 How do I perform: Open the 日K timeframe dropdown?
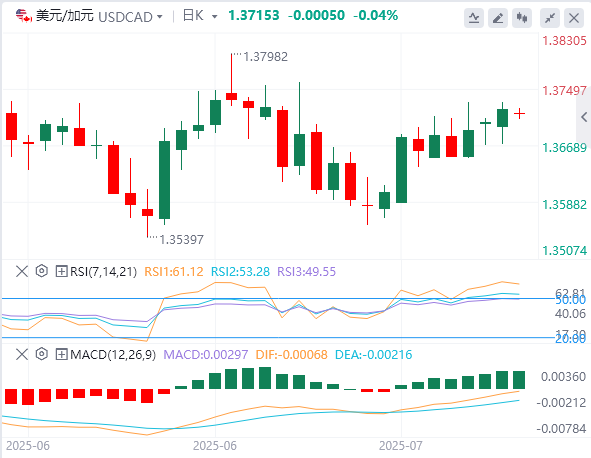(200, 16)
